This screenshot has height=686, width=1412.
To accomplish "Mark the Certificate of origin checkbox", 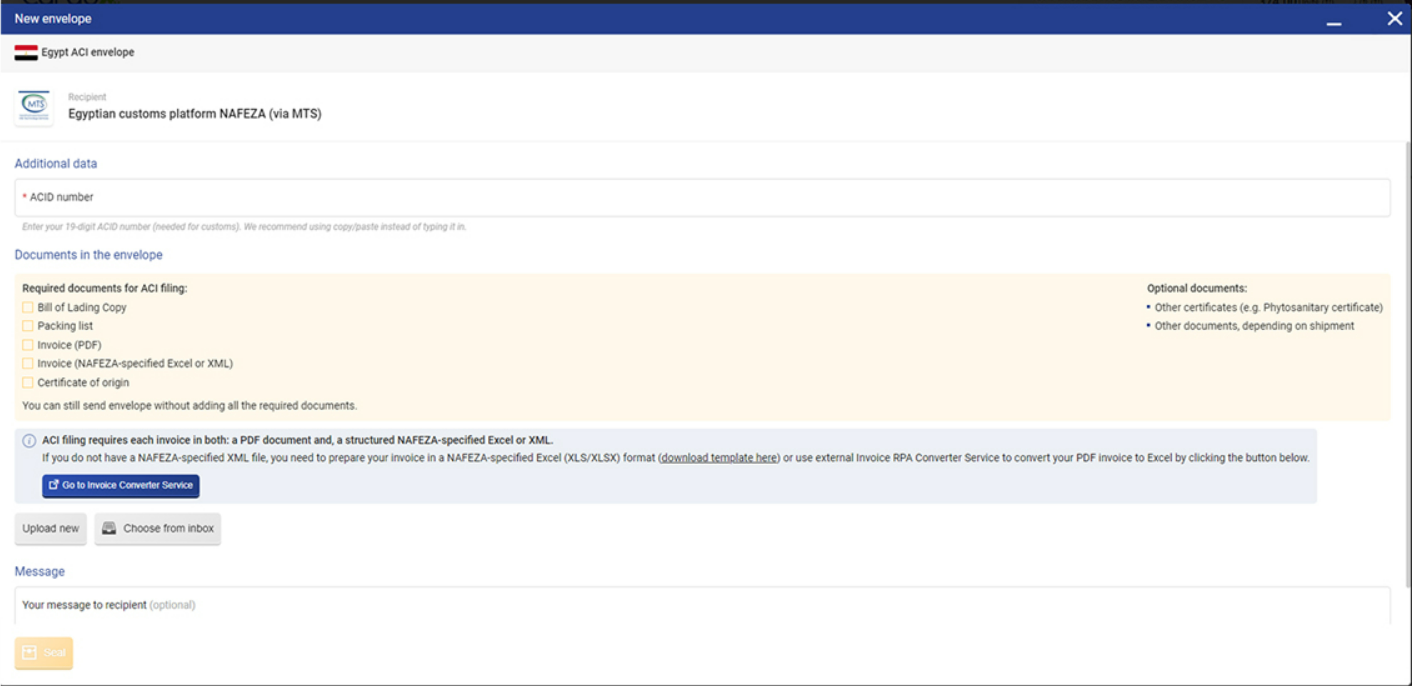I will coord(28,383).
